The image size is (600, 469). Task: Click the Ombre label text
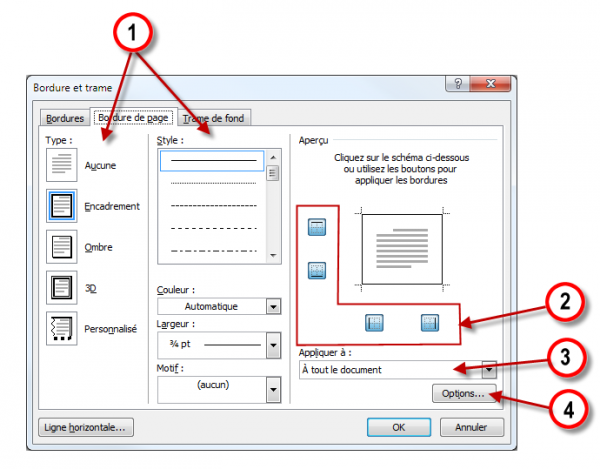[98, 247]
